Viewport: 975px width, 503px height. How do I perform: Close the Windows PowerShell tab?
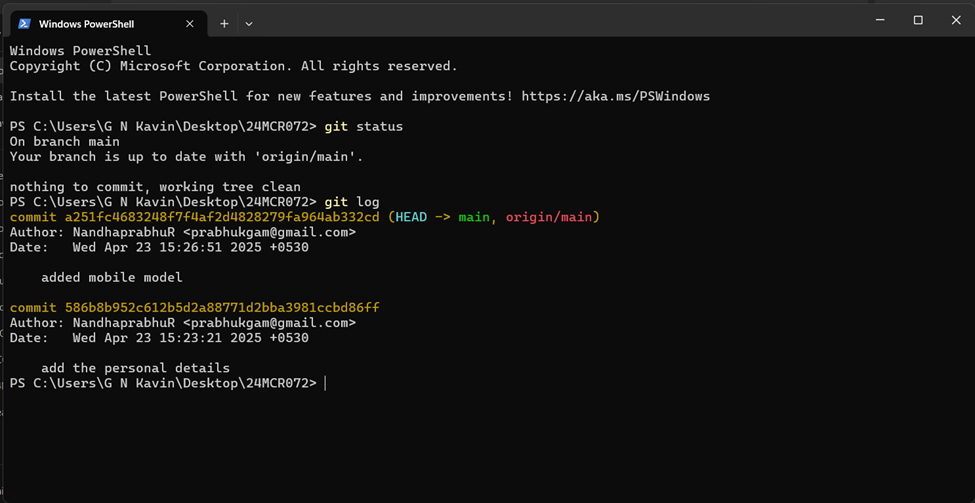pos(190,24)
